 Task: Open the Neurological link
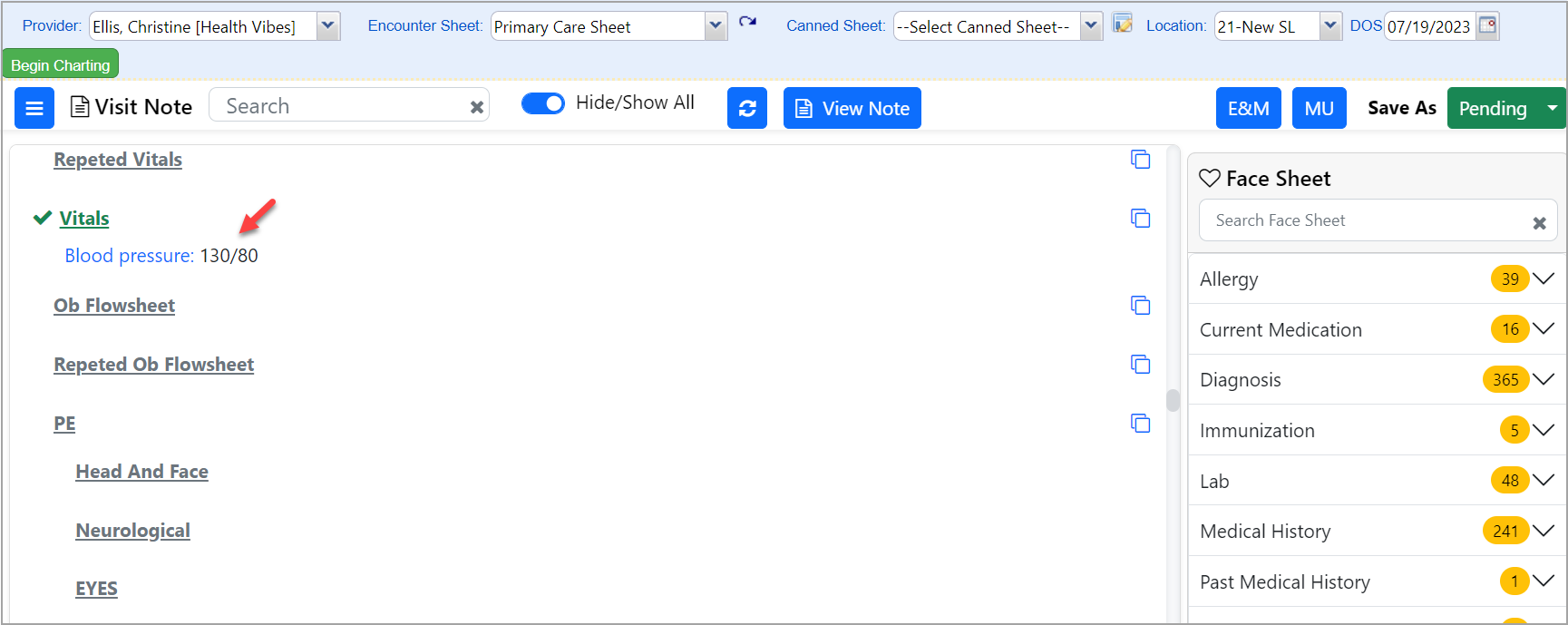tap(133, 531)
